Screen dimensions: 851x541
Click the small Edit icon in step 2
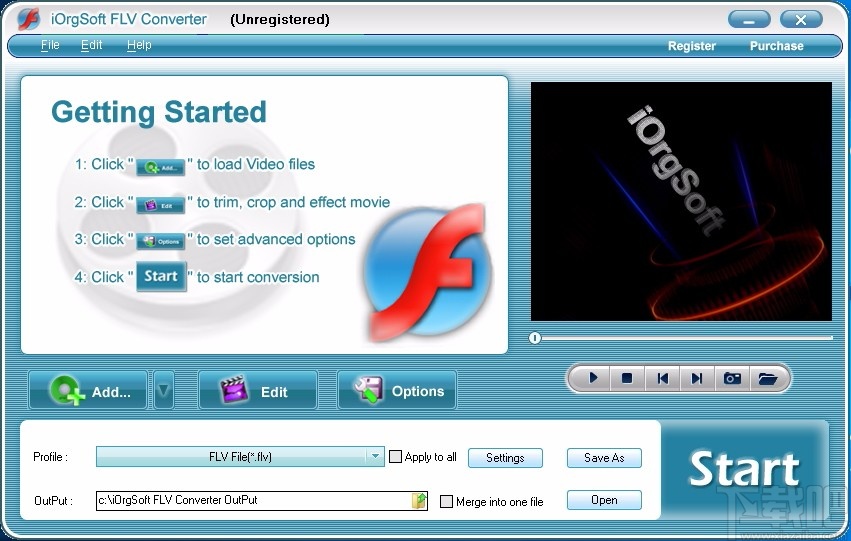point(160,205)
